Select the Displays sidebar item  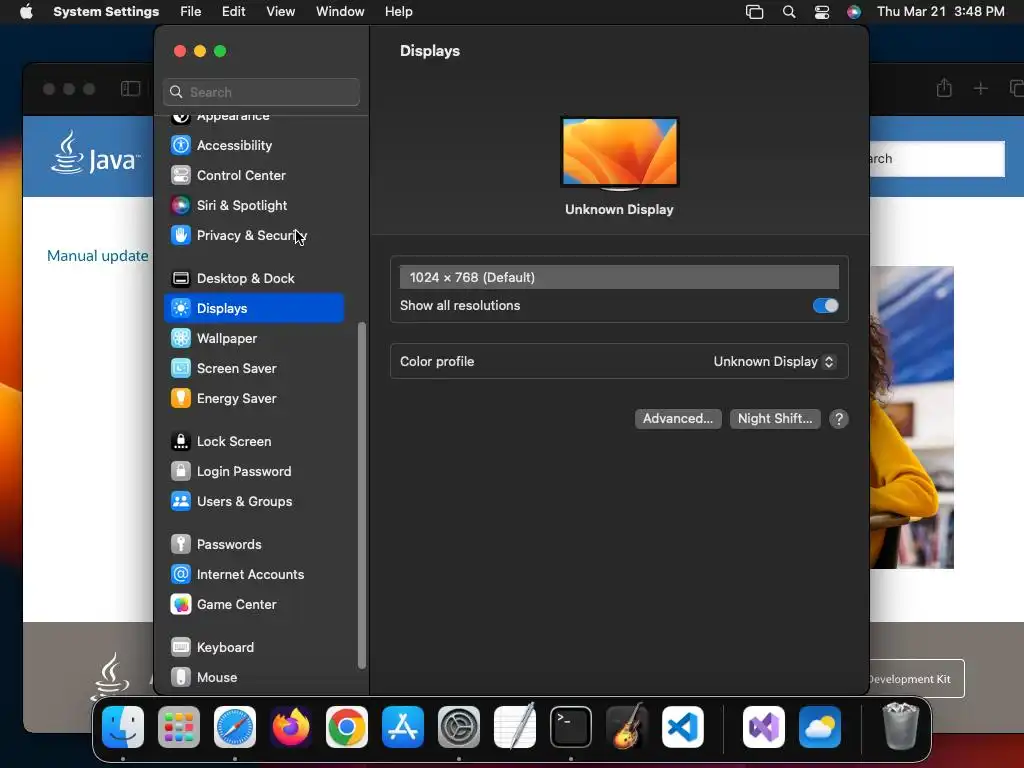(254, 308)
